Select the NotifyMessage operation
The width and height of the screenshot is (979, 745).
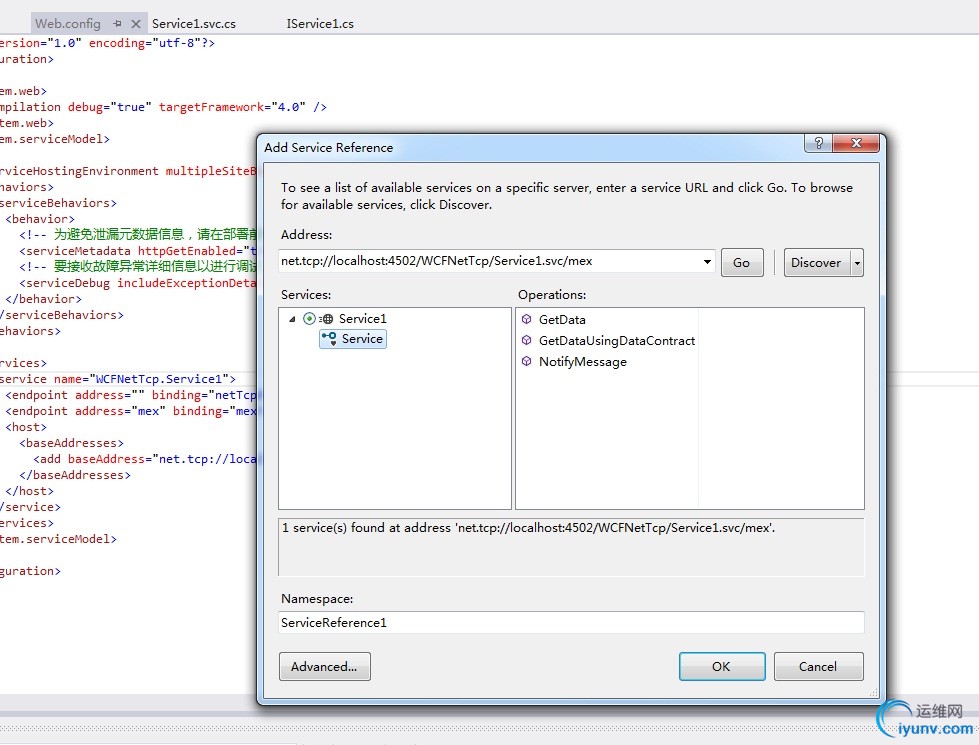pos(583,362)
